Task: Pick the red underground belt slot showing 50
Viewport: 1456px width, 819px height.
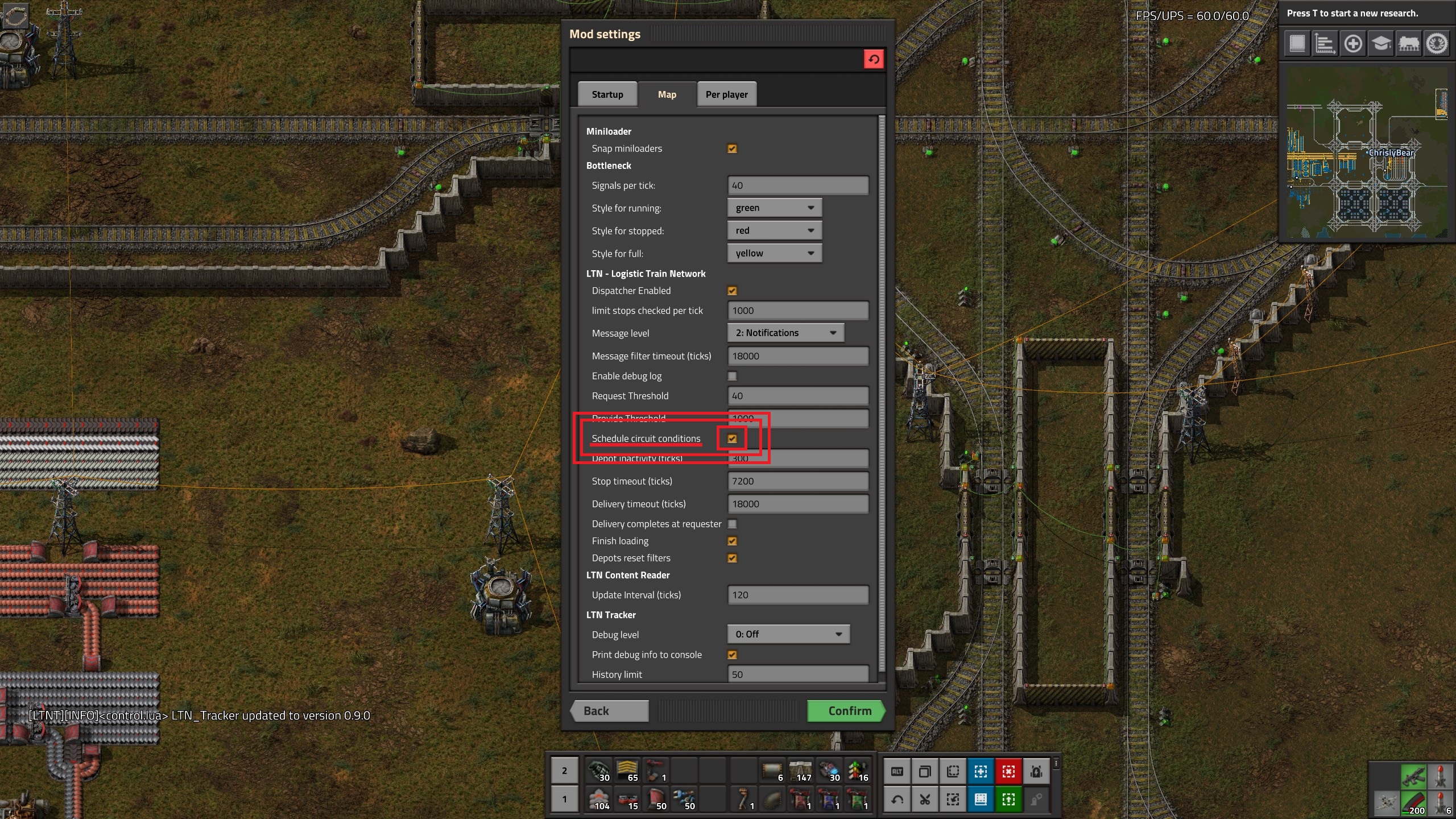Action: point(655,799)
